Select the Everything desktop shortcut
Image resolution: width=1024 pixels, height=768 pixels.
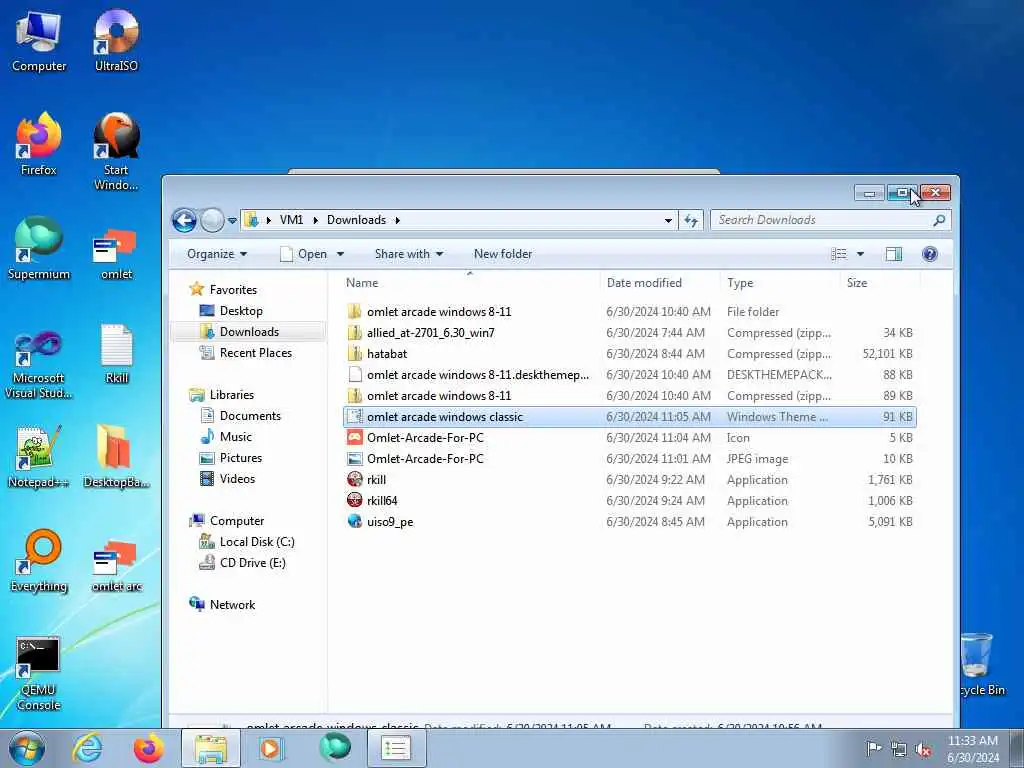pos(39,562)
